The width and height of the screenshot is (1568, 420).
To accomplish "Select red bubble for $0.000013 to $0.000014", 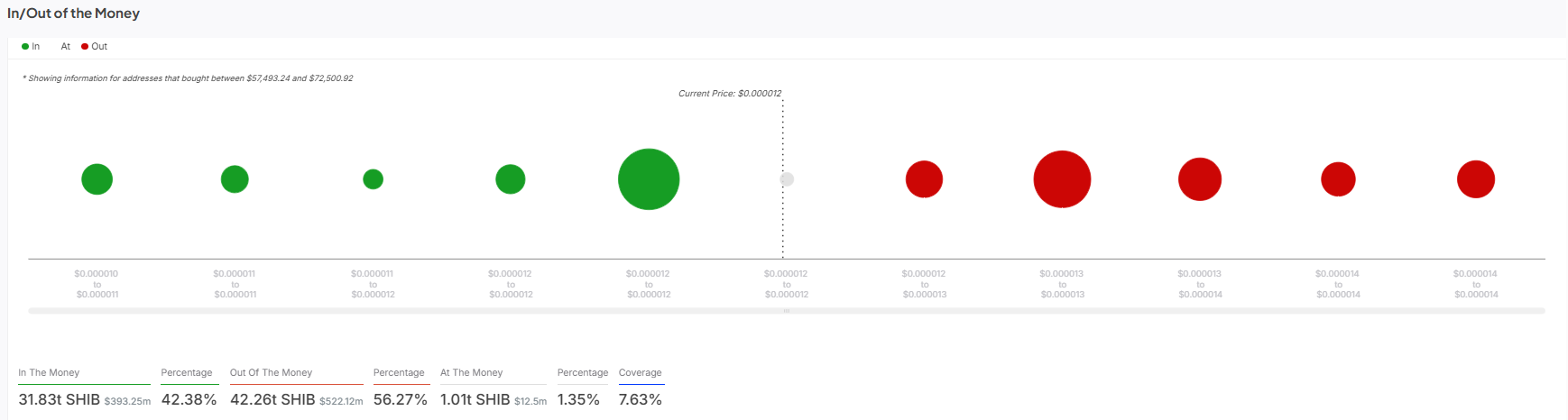I will click(1200, 179).
